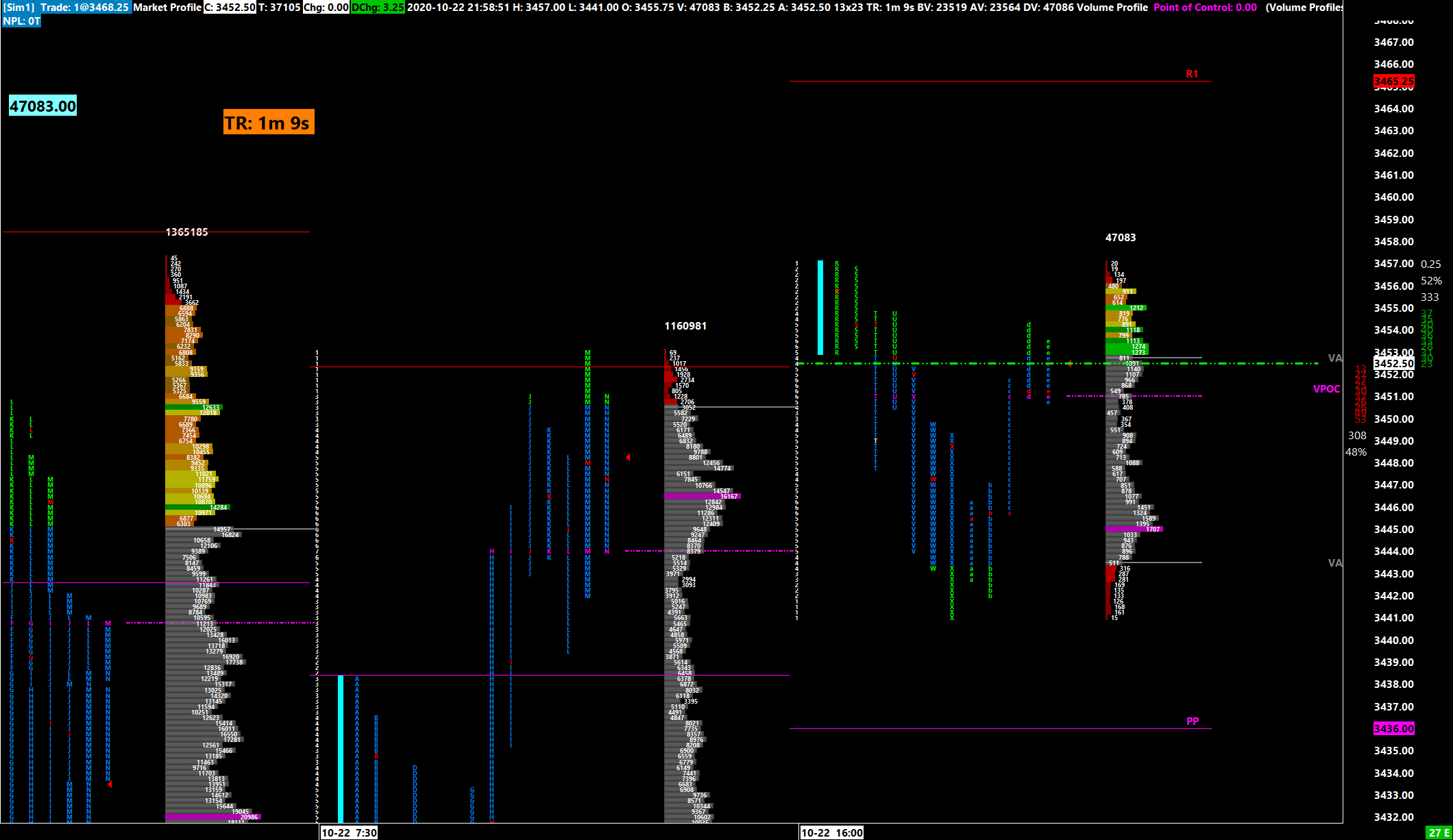Image resolution: width=1453 pixels, height=840 pixels.
Task: Click the red last-price arrow on green dashed line
Action: (1069, 363)
